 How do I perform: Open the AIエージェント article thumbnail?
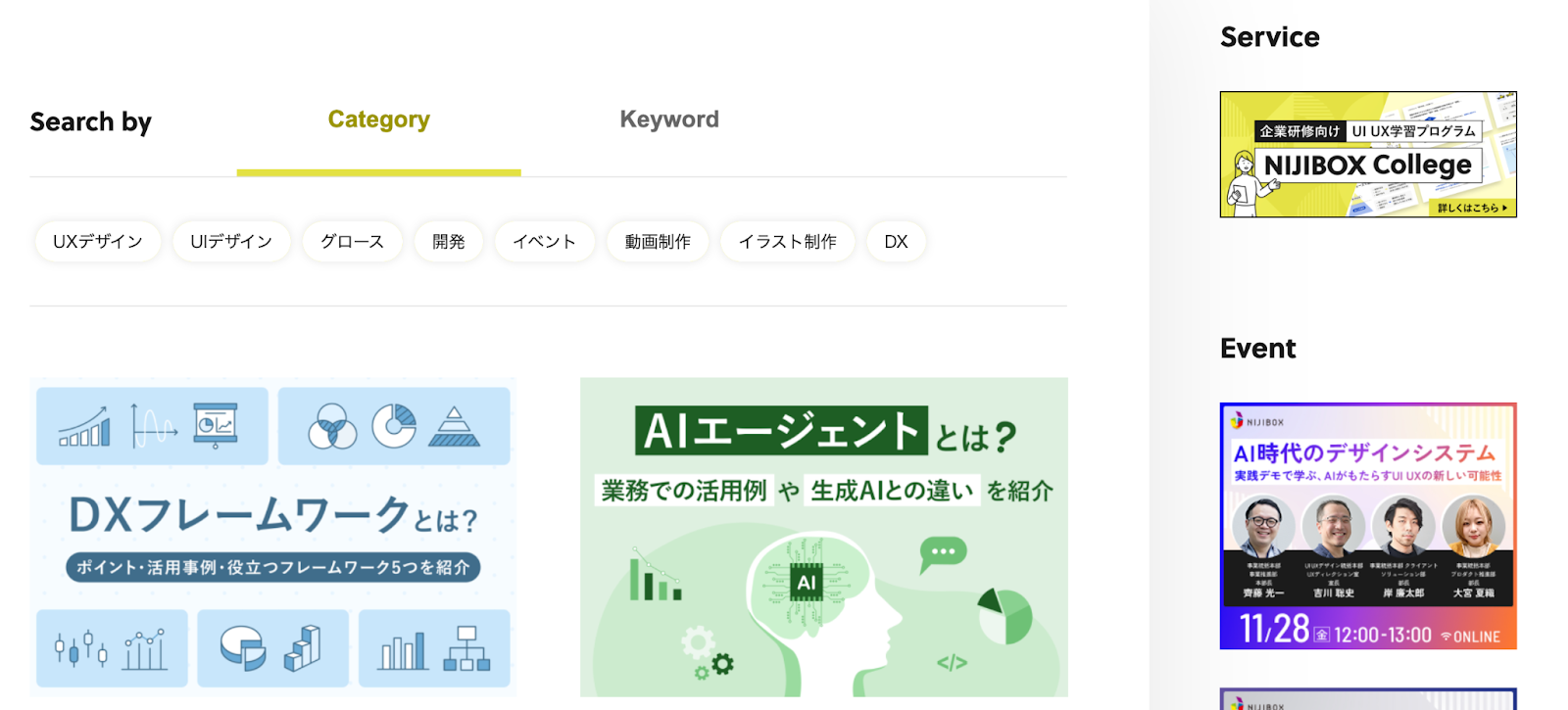pos(823,537)
